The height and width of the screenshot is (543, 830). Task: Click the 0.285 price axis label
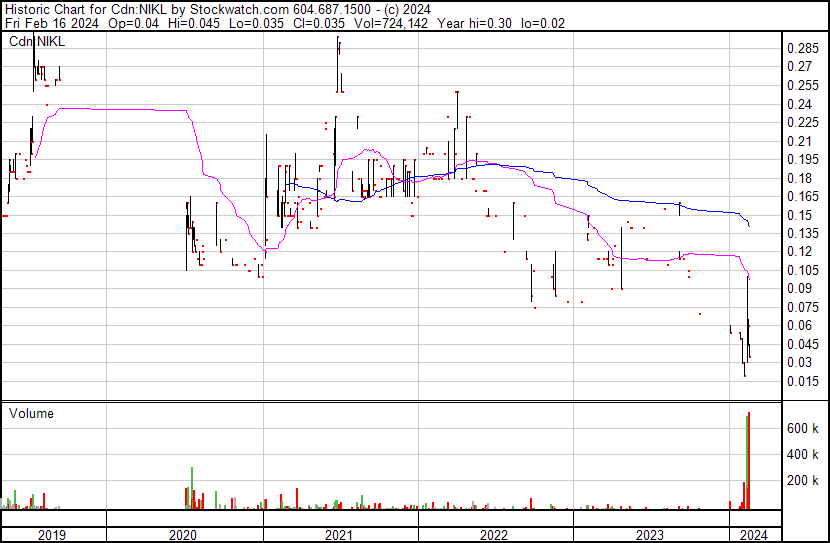point(802,48)
